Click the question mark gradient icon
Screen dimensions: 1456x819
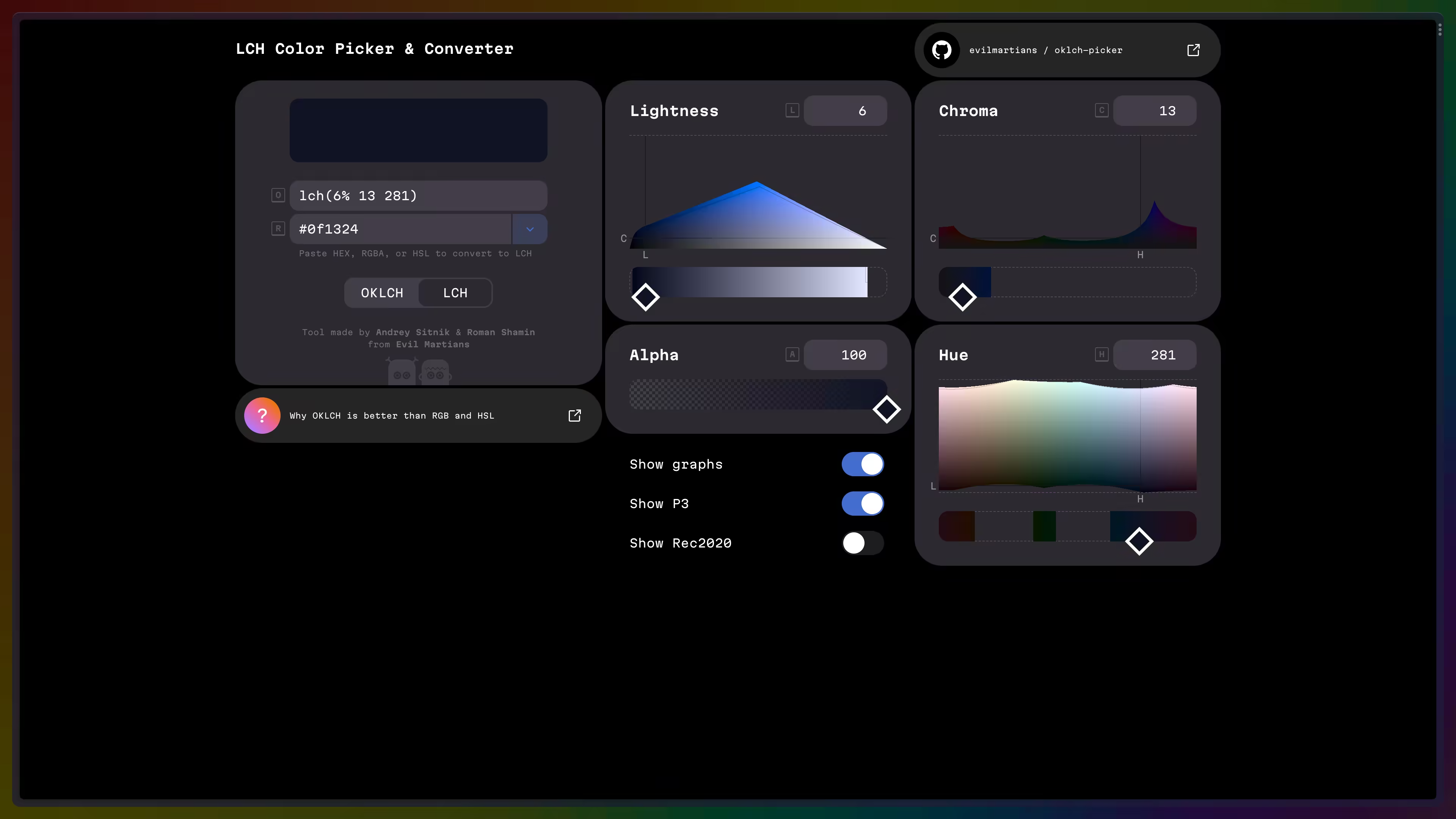click(262, 416)
